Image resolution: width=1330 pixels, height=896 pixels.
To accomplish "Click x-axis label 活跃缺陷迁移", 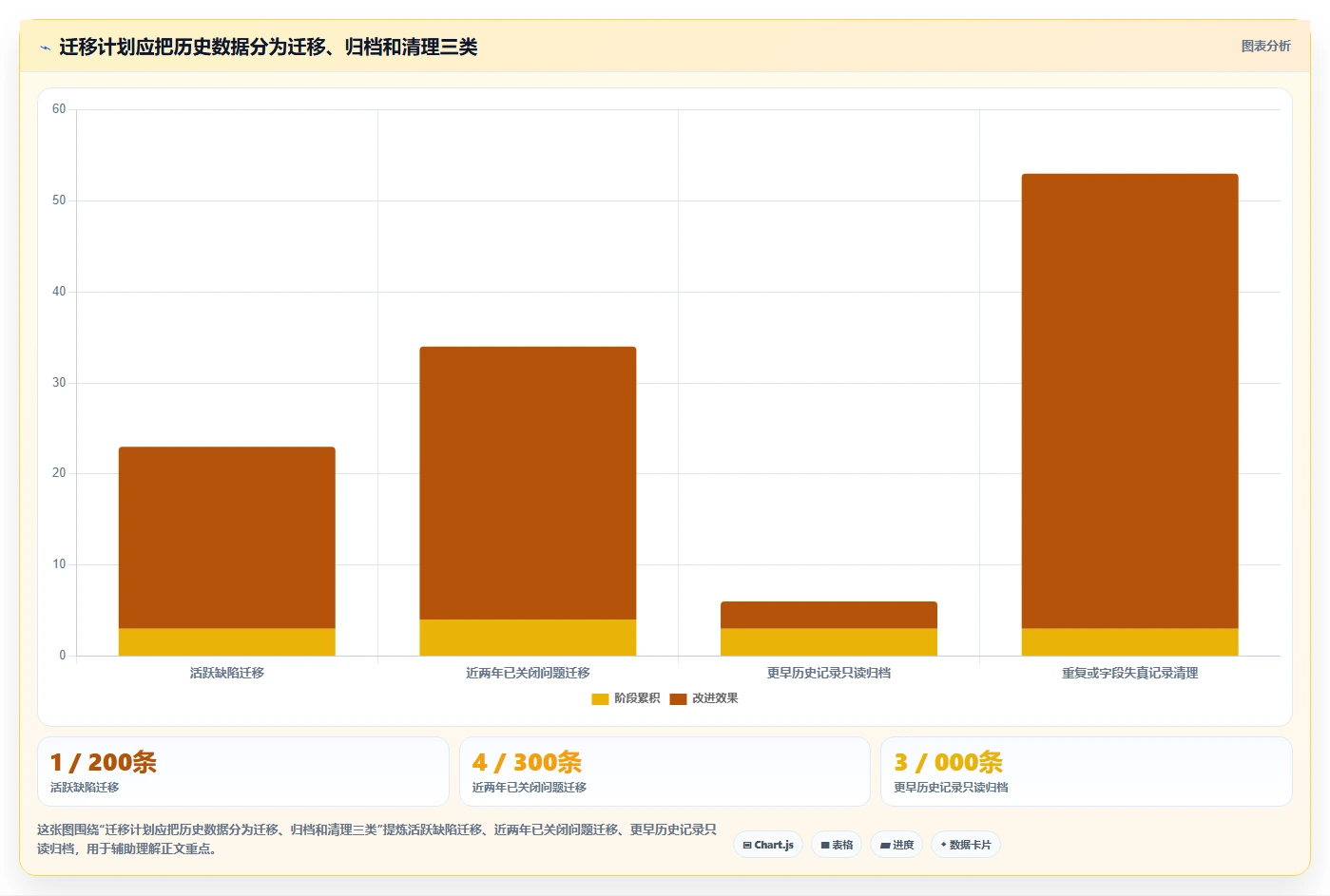I will coord(227,673).
